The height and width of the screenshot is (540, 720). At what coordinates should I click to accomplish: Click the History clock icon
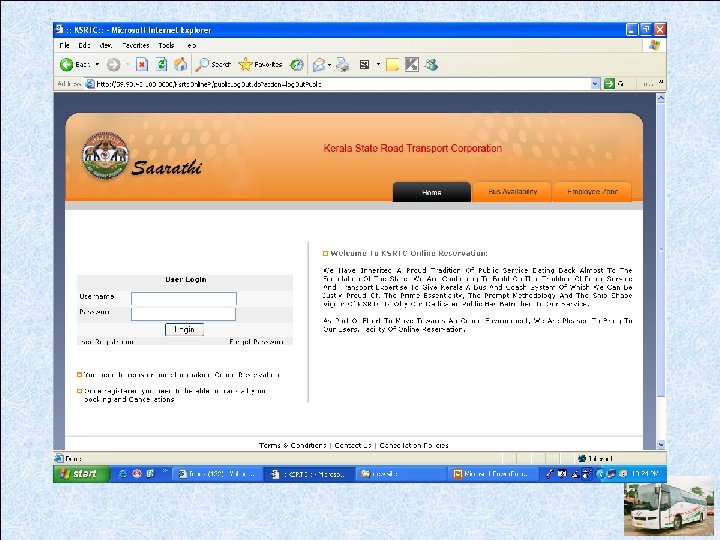(297, 65)
